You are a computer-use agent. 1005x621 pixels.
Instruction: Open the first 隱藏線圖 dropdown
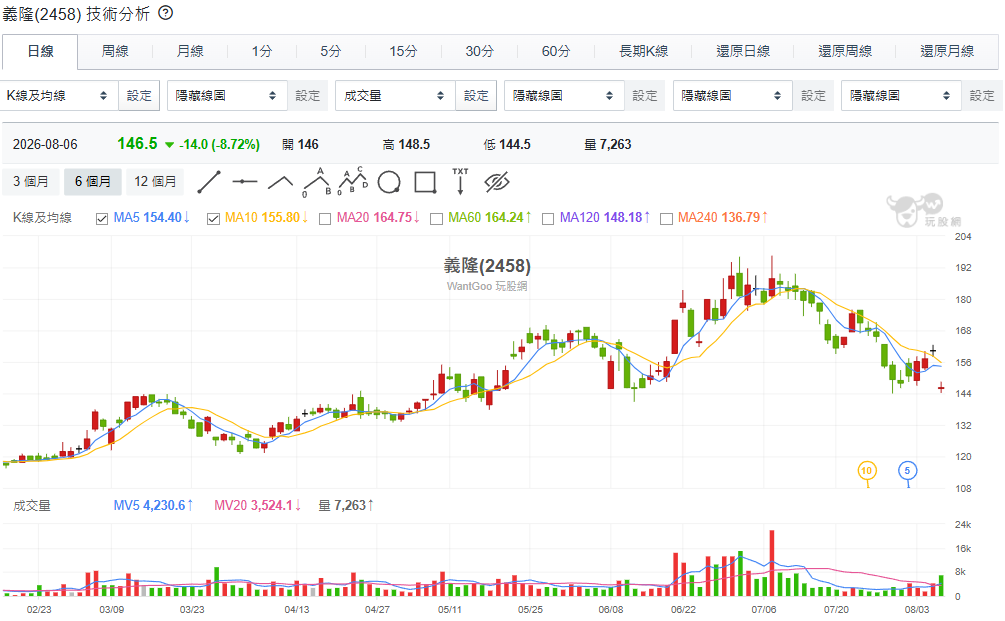[x=227, y=95]
